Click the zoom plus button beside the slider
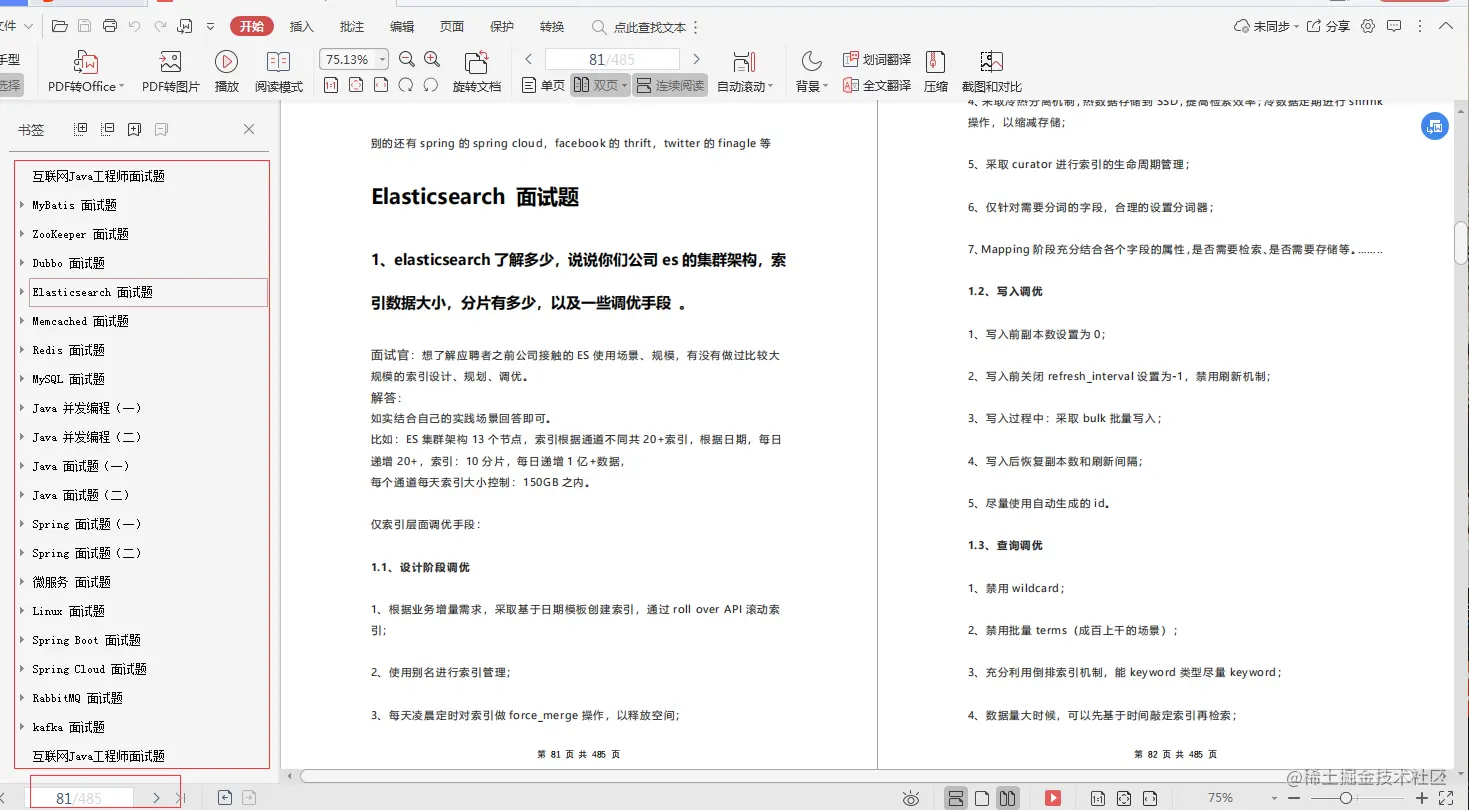The image size is (1469, 810). pos(1422,798)
